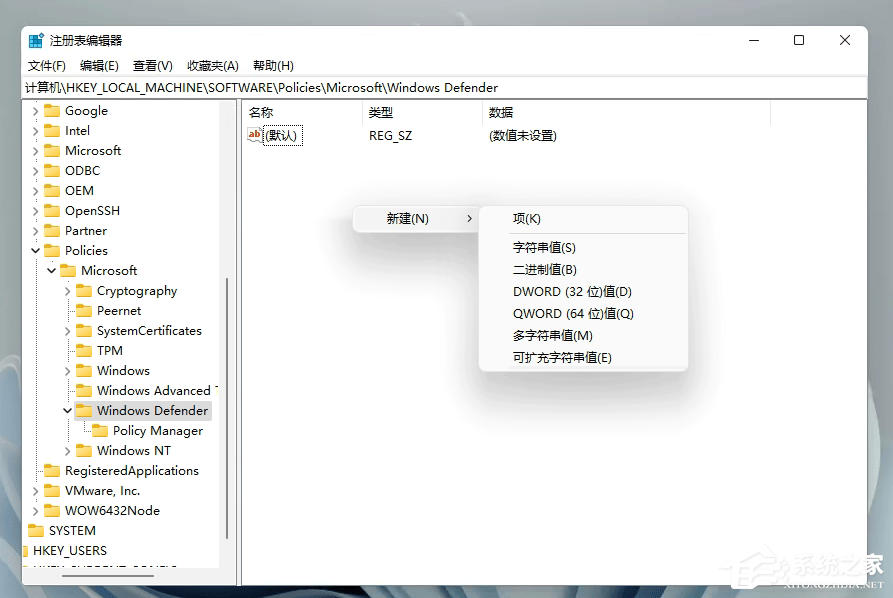Click the Windows Defender folder icon
The width and height of the screenshot is (893, 598).
pos(84,410)
